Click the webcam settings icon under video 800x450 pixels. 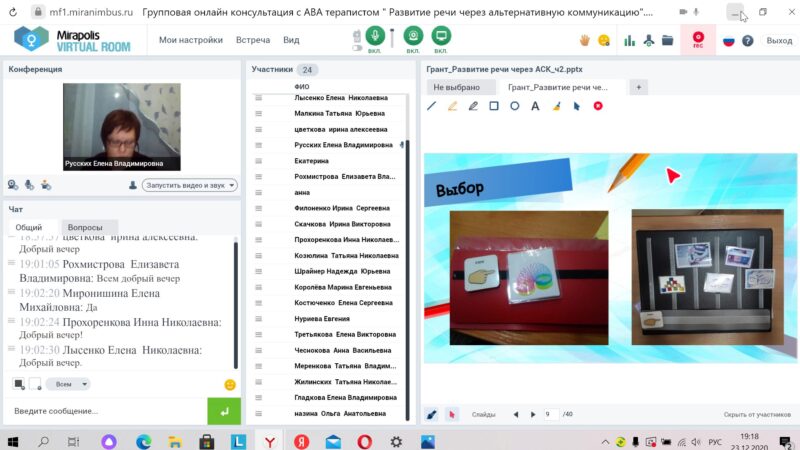(13, 185)
